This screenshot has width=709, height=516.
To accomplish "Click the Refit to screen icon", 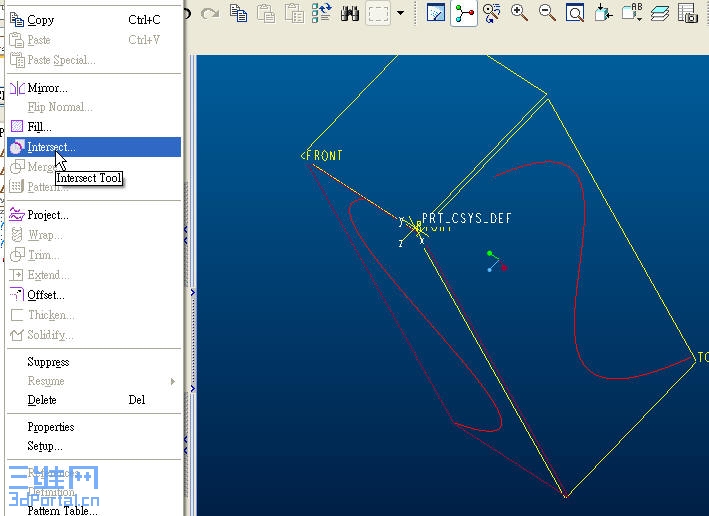I will [575, 13].
